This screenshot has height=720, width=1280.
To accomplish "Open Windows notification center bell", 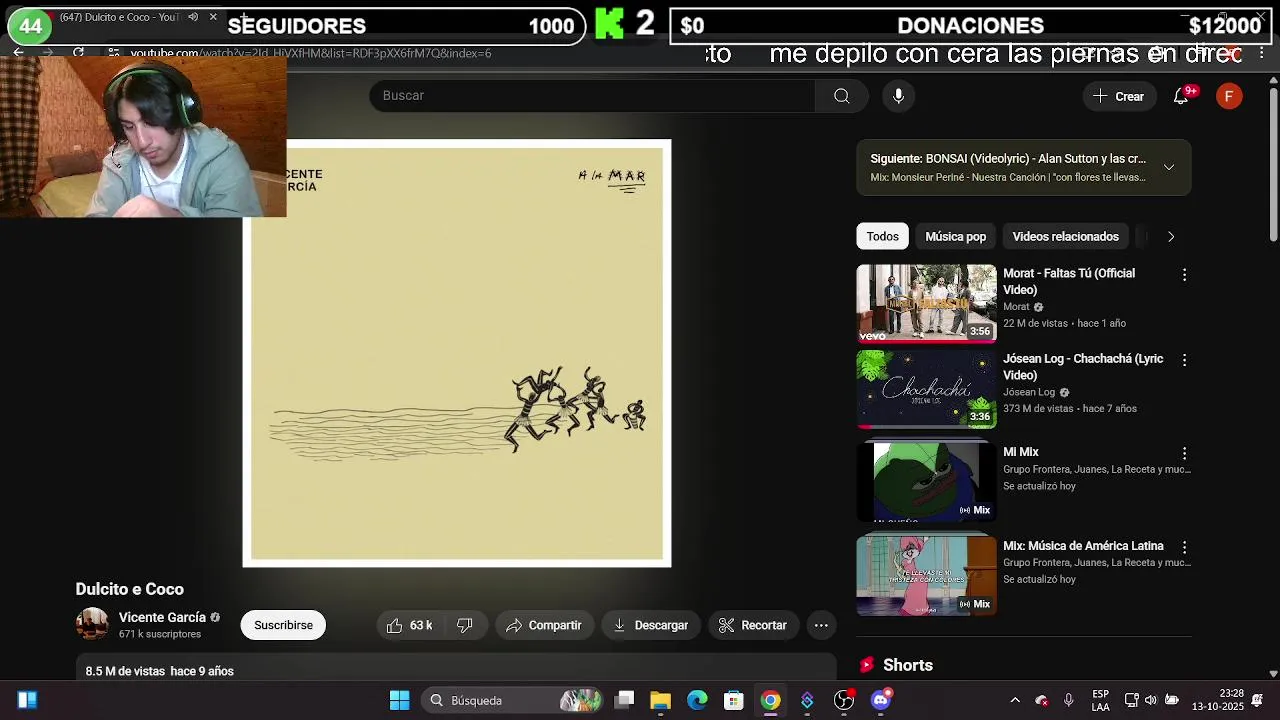I will coord(1257,700).
